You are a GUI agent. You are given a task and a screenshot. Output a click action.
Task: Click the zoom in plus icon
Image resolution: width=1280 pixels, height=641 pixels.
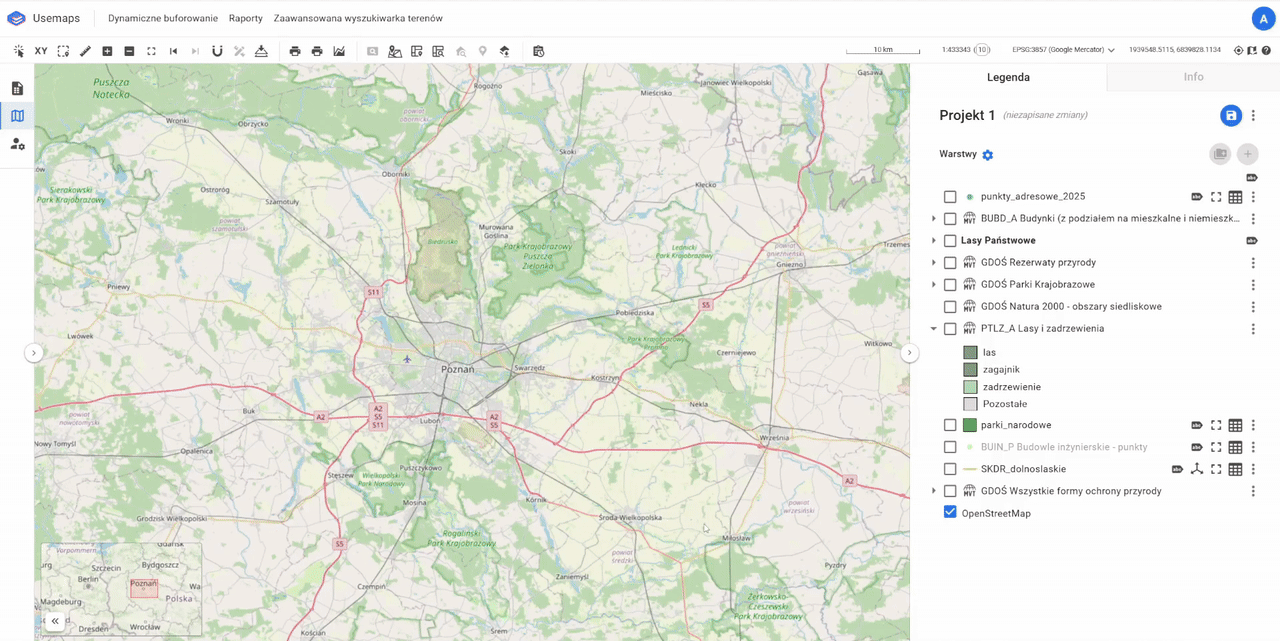tap(107, 51)
